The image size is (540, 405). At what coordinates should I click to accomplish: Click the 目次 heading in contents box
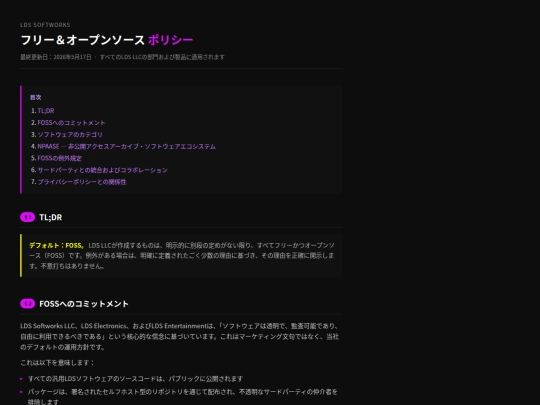pyautogui.click(x=35, y=97)
